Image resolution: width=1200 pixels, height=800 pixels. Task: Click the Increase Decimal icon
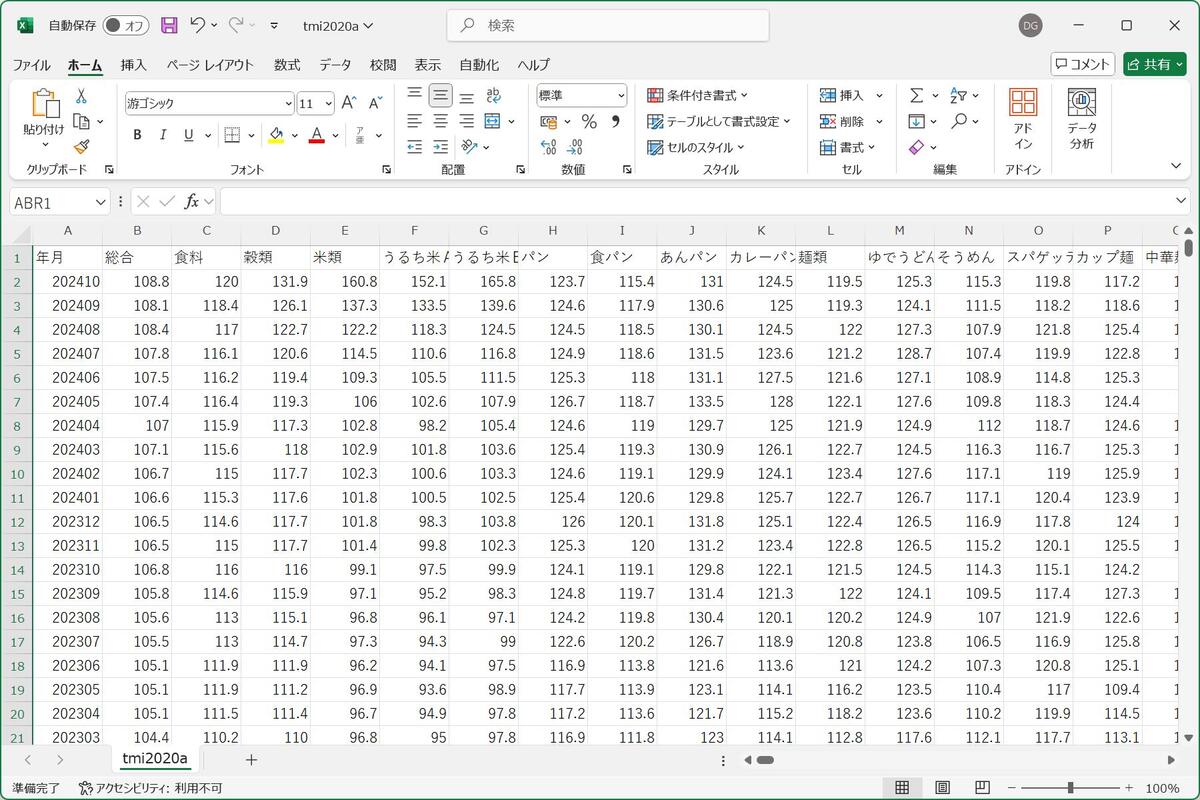click(548, 147)
